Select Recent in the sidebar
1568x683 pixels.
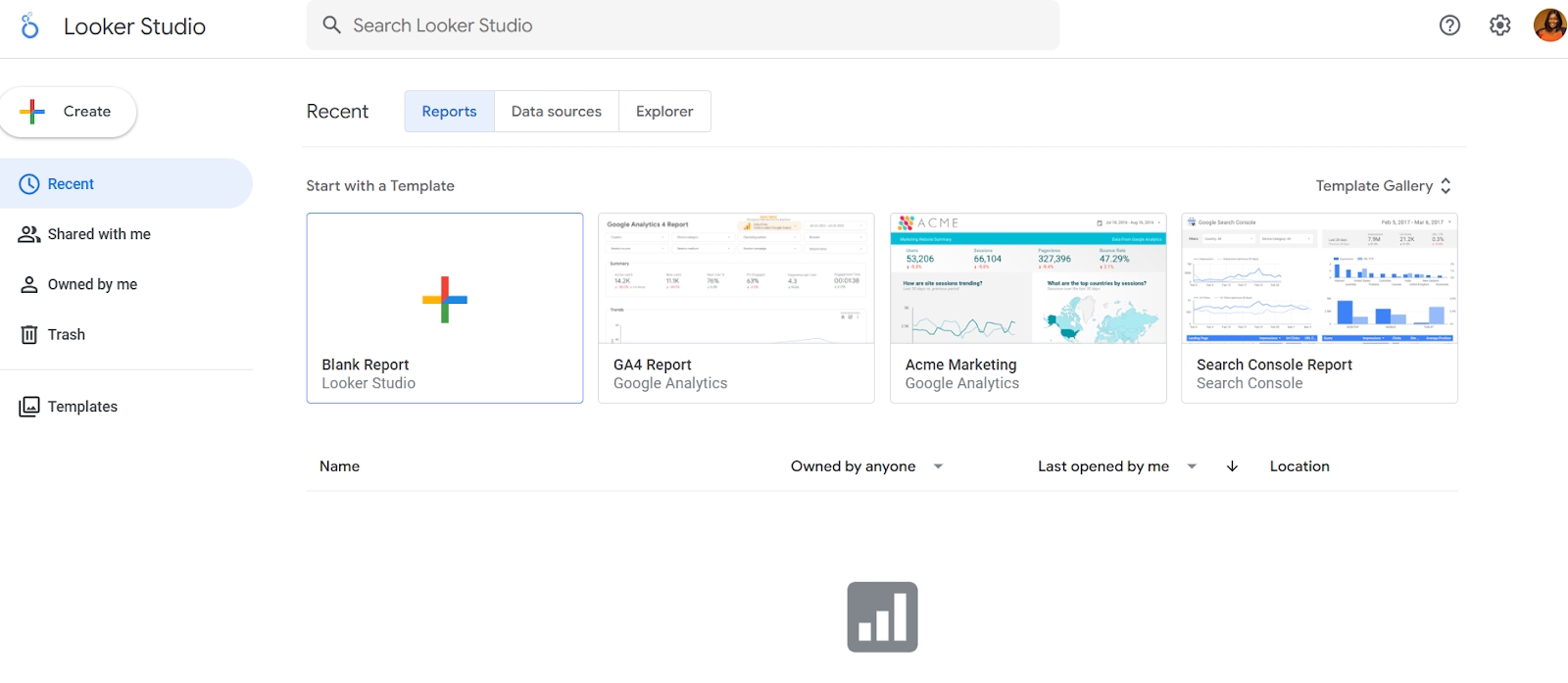(x=126, y=184)
